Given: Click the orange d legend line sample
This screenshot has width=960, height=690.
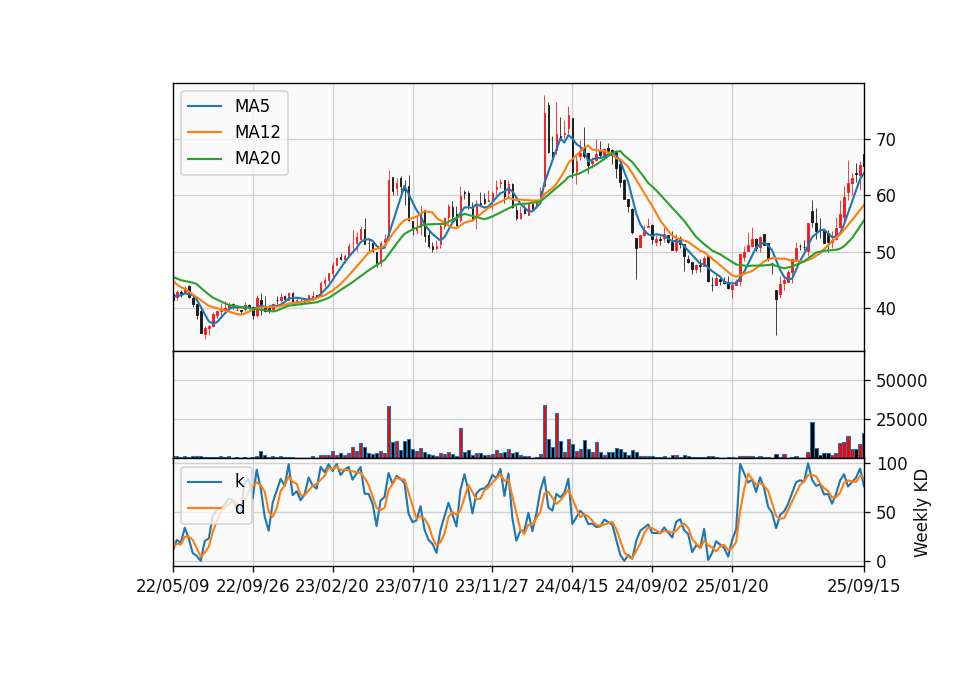Looking at the screenshot, I should click(x=204, y=508).
